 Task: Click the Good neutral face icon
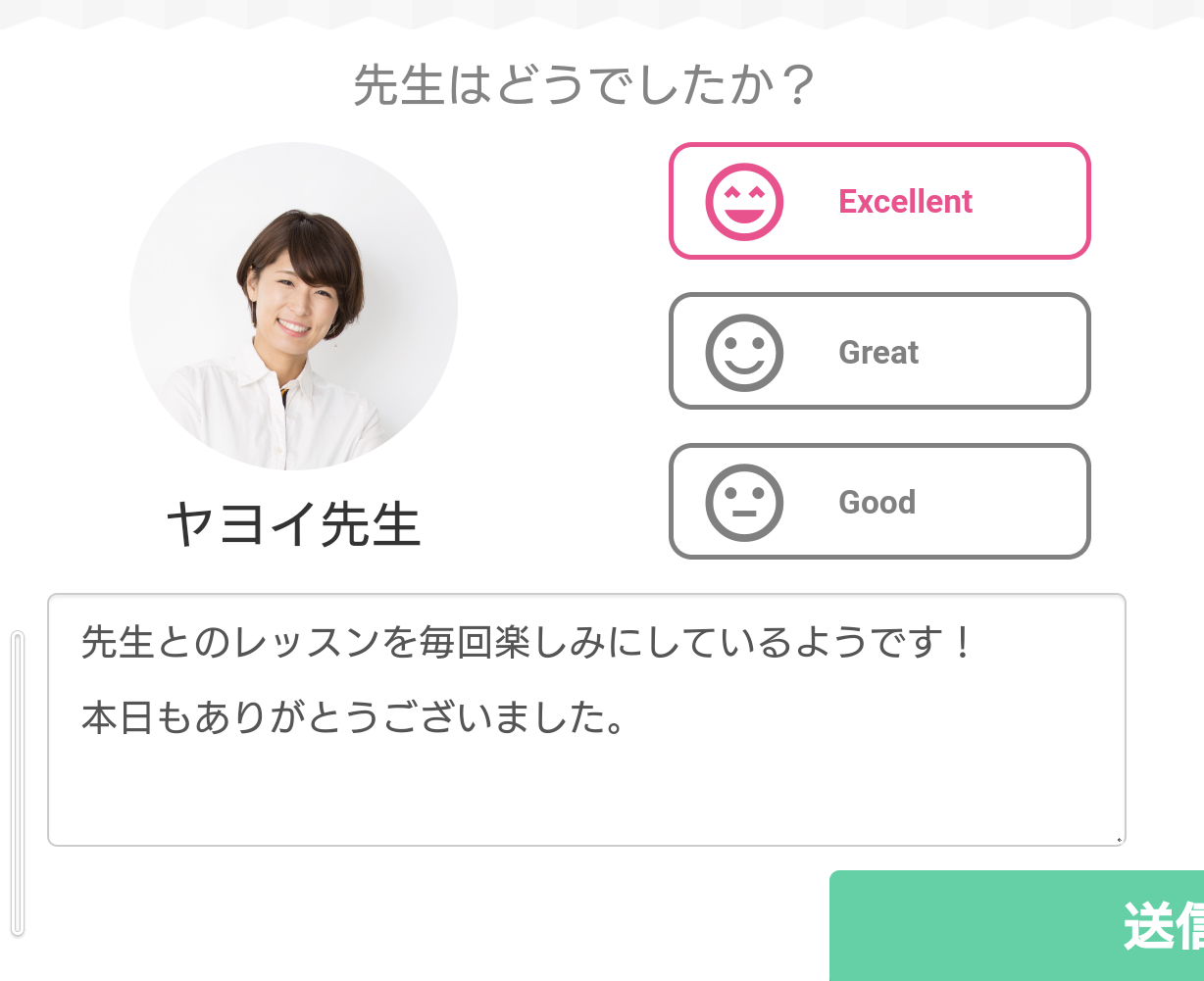coord(744,502)
